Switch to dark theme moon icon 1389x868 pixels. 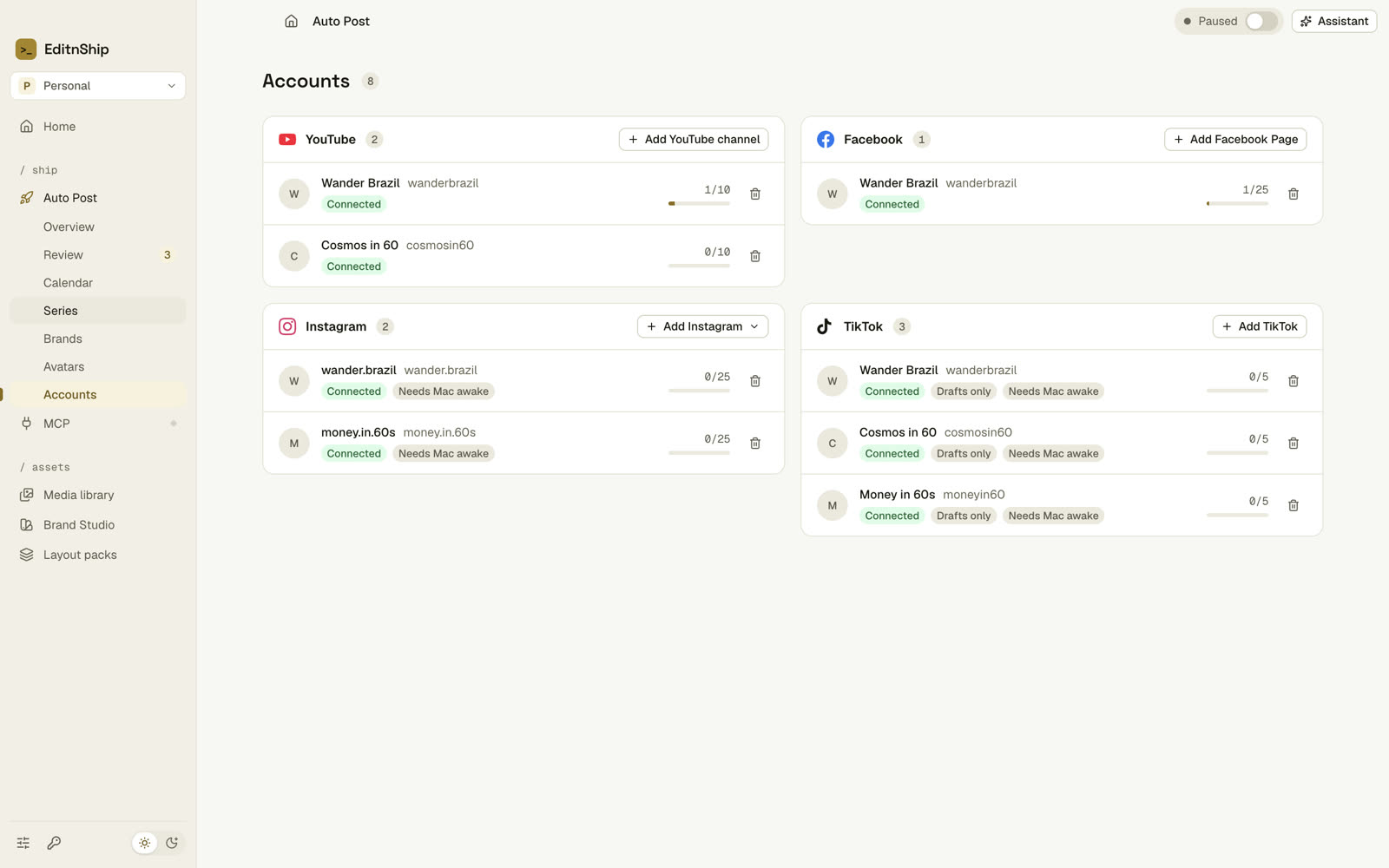[172, 843]
